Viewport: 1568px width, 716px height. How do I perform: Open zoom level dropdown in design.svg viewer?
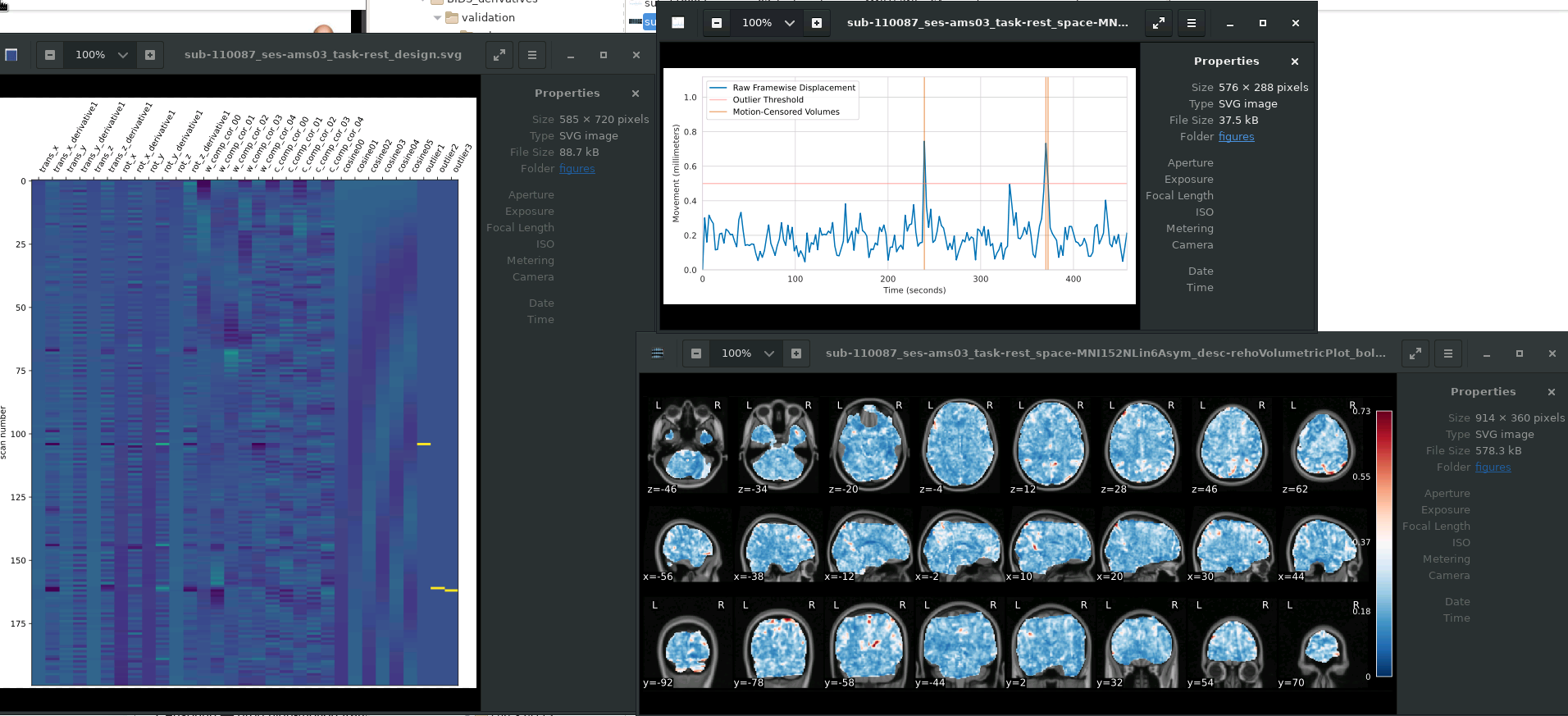(x=123, y=55)
